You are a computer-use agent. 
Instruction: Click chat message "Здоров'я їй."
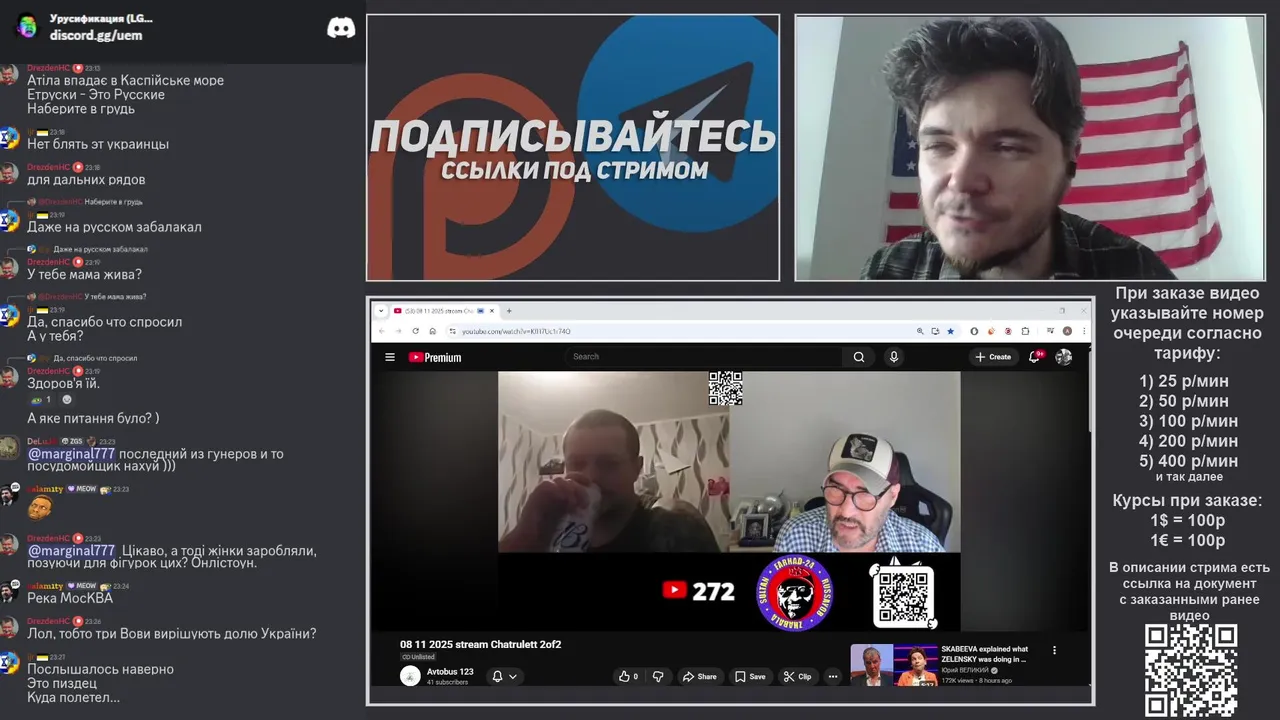point(64,383)
